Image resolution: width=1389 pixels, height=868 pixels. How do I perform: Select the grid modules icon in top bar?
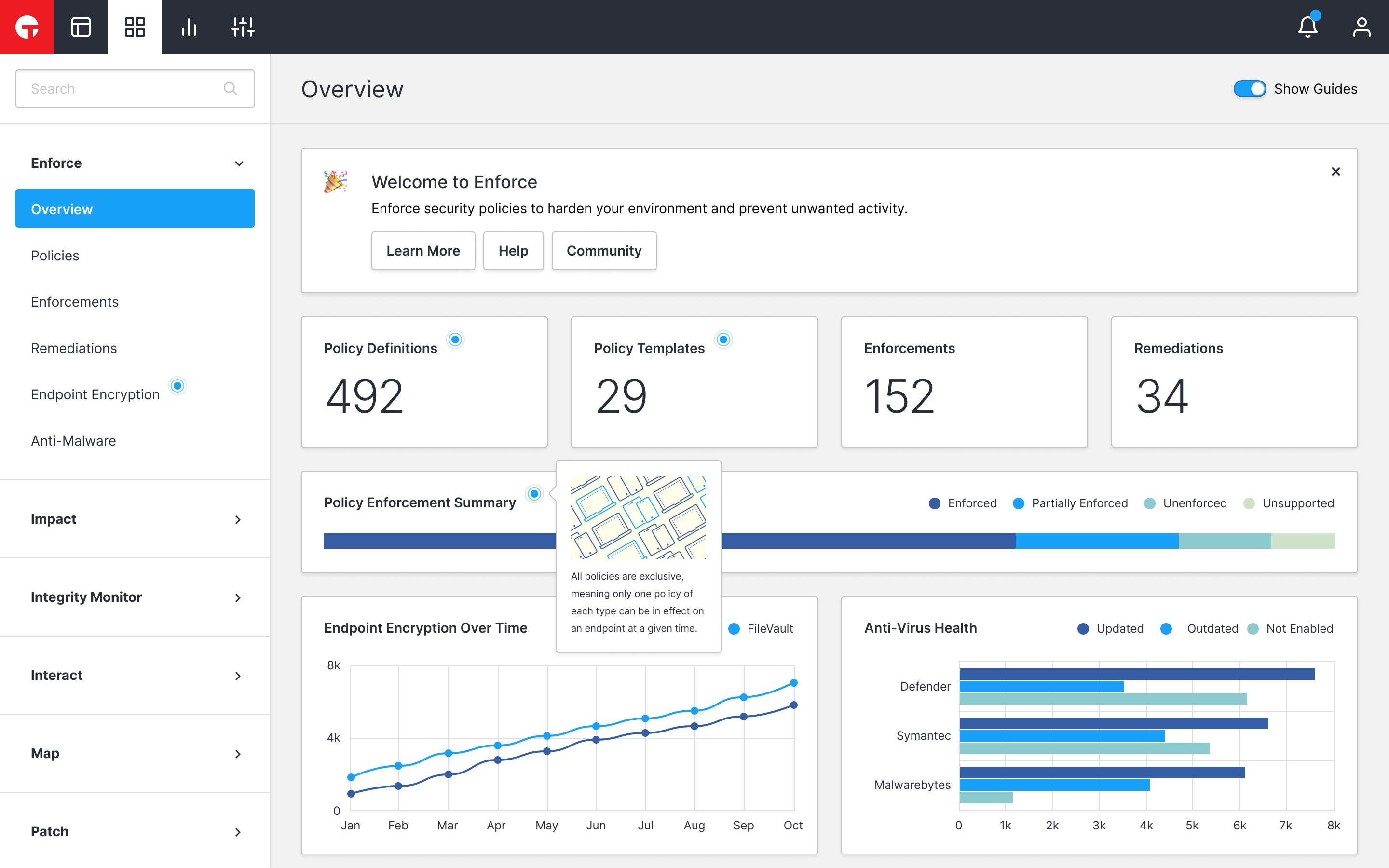(x=135, y=27)
